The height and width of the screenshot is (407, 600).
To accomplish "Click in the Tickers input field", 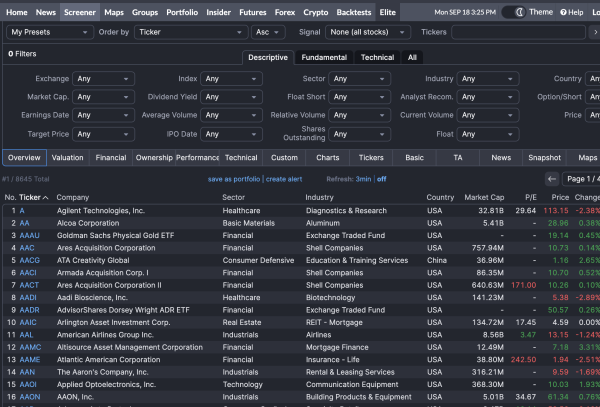I will pos(516,32).
